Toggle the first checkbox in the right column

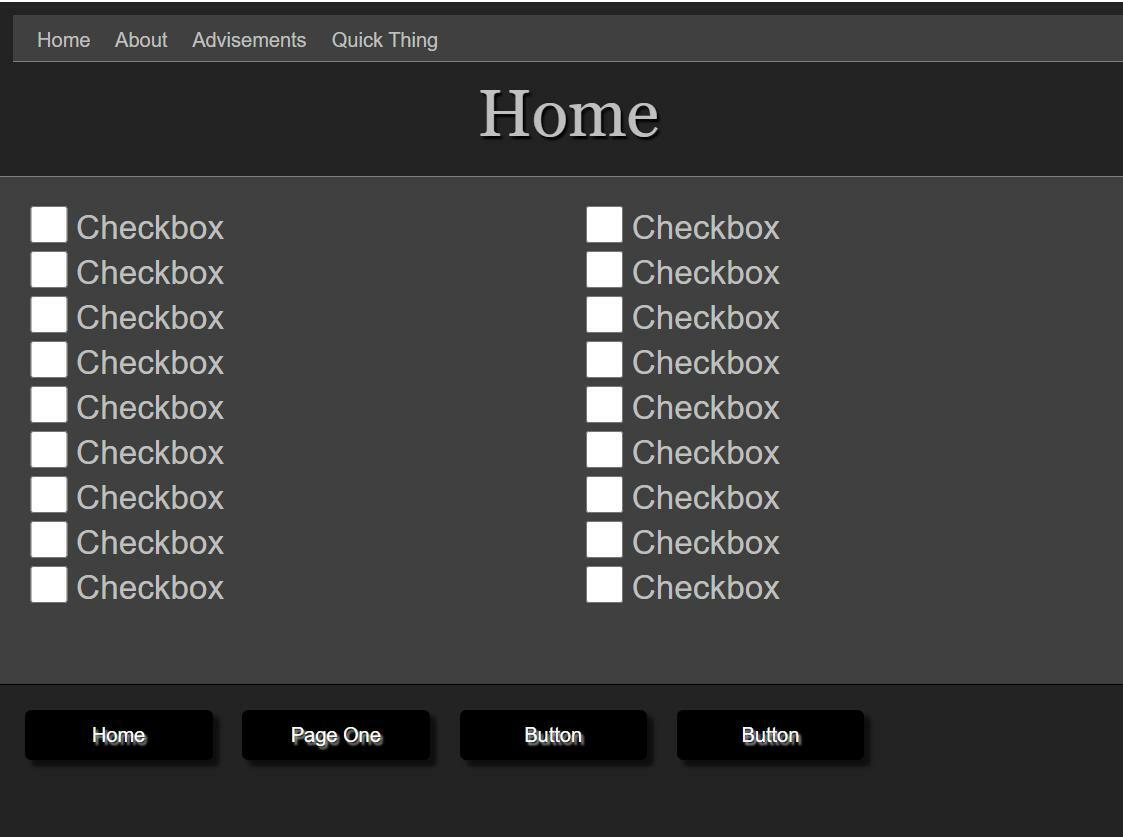point(604,225)
